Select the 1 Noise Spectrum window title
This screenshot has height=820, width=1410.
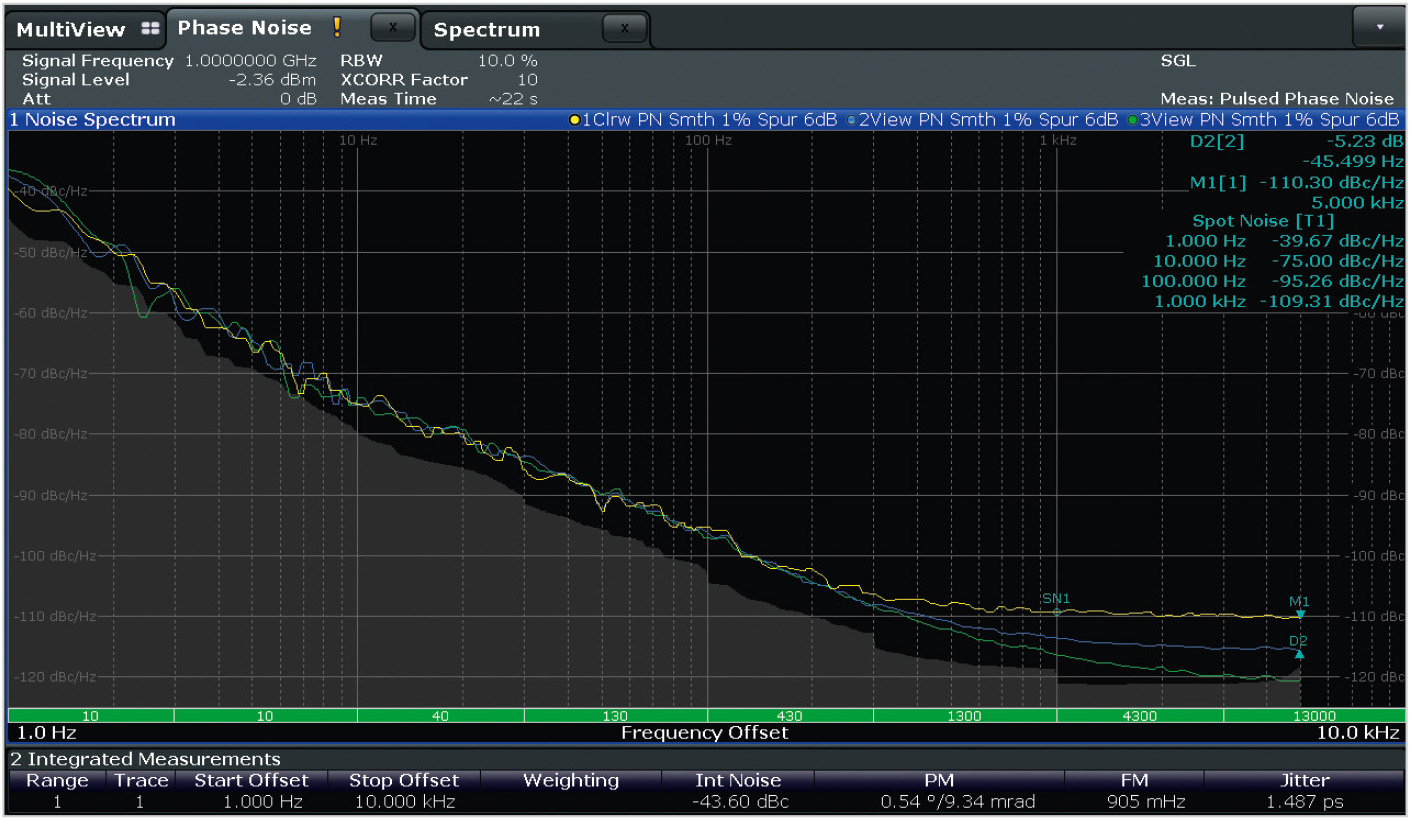92,120
